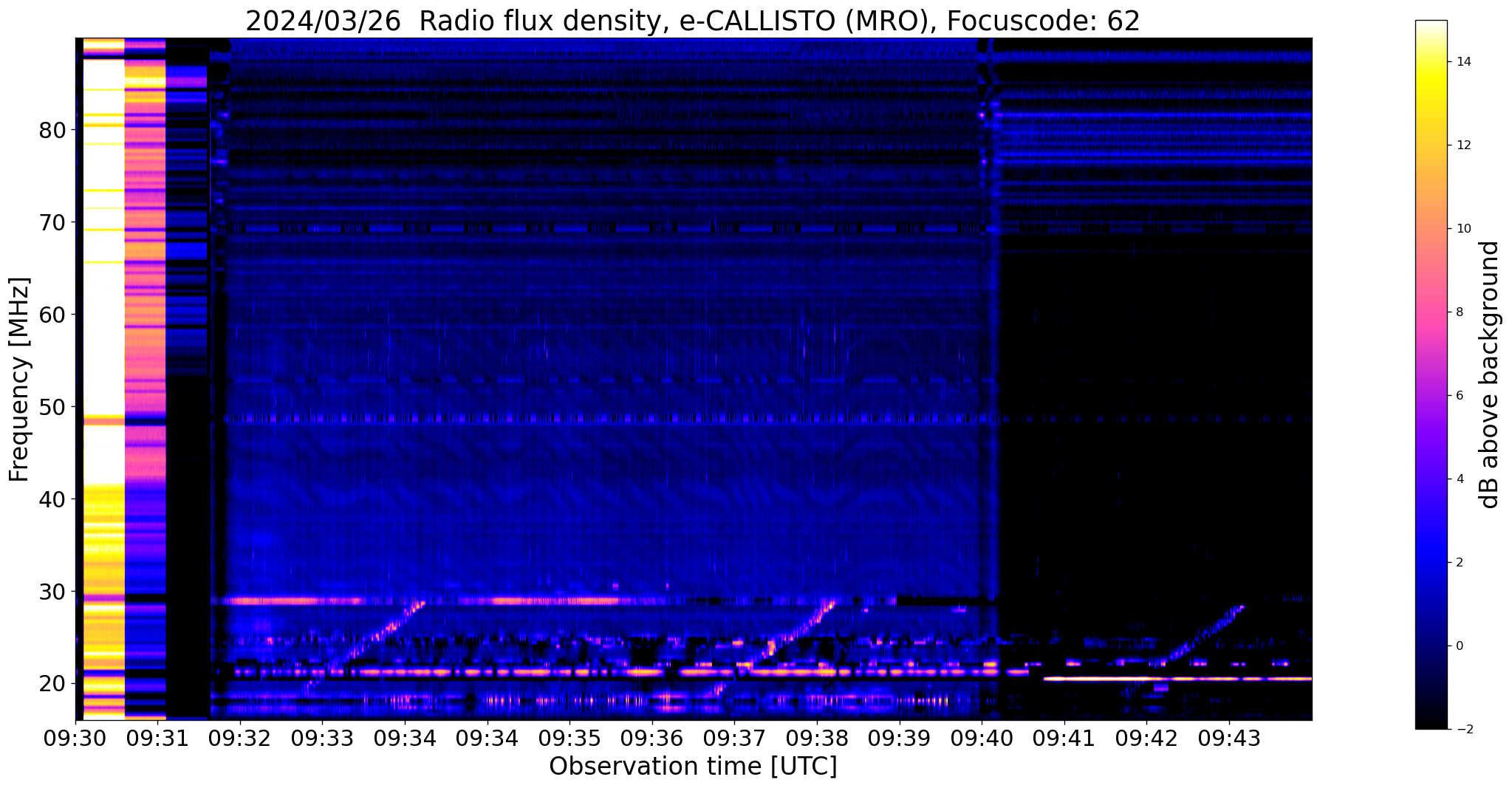Click the 09:35 time tick label
This screenshot has height=788, width=1512.
(569, 739)
